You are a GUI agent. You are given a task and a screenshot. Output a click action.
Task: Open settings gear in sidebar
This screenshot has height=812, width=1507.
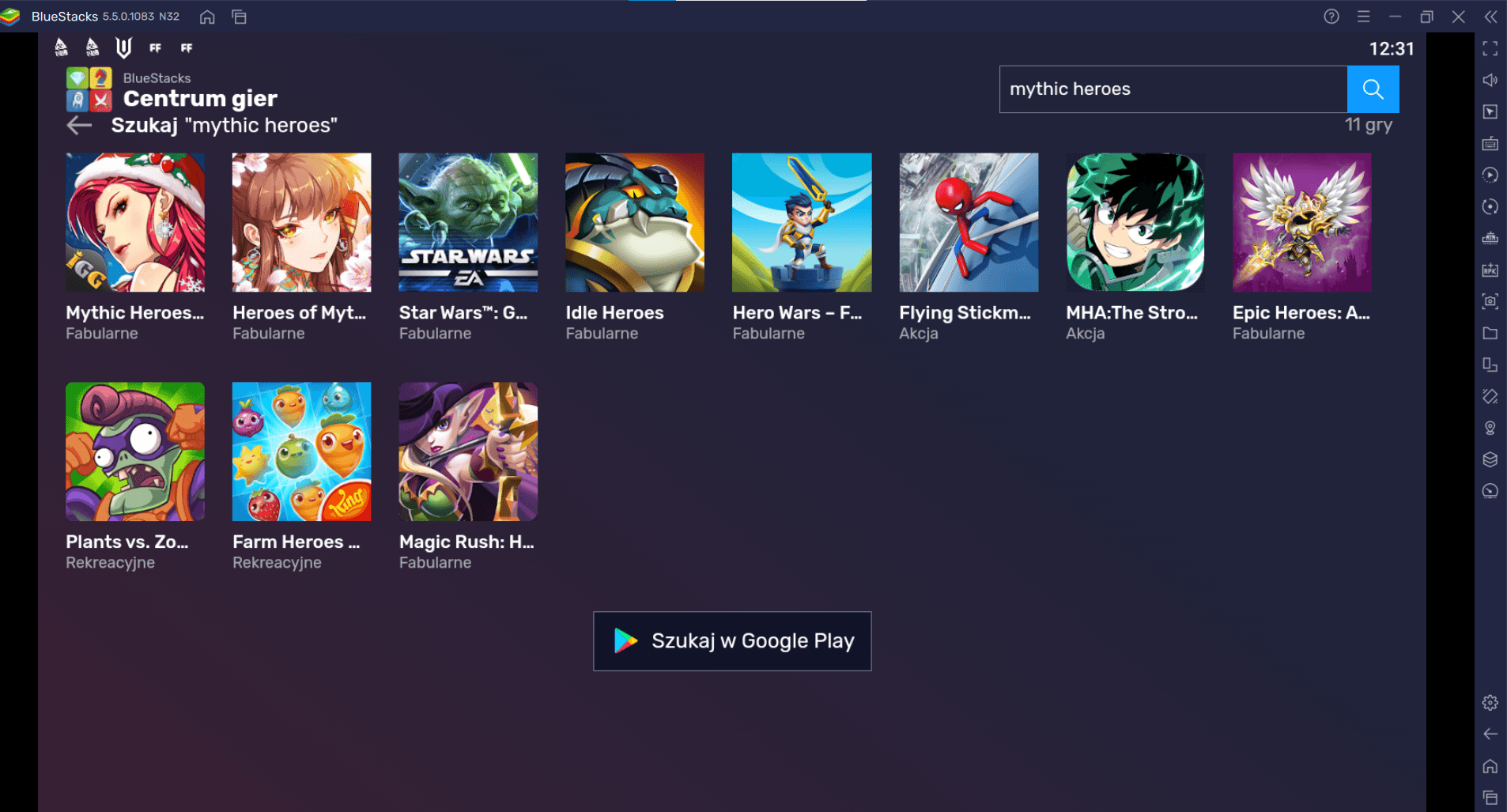1490,702
